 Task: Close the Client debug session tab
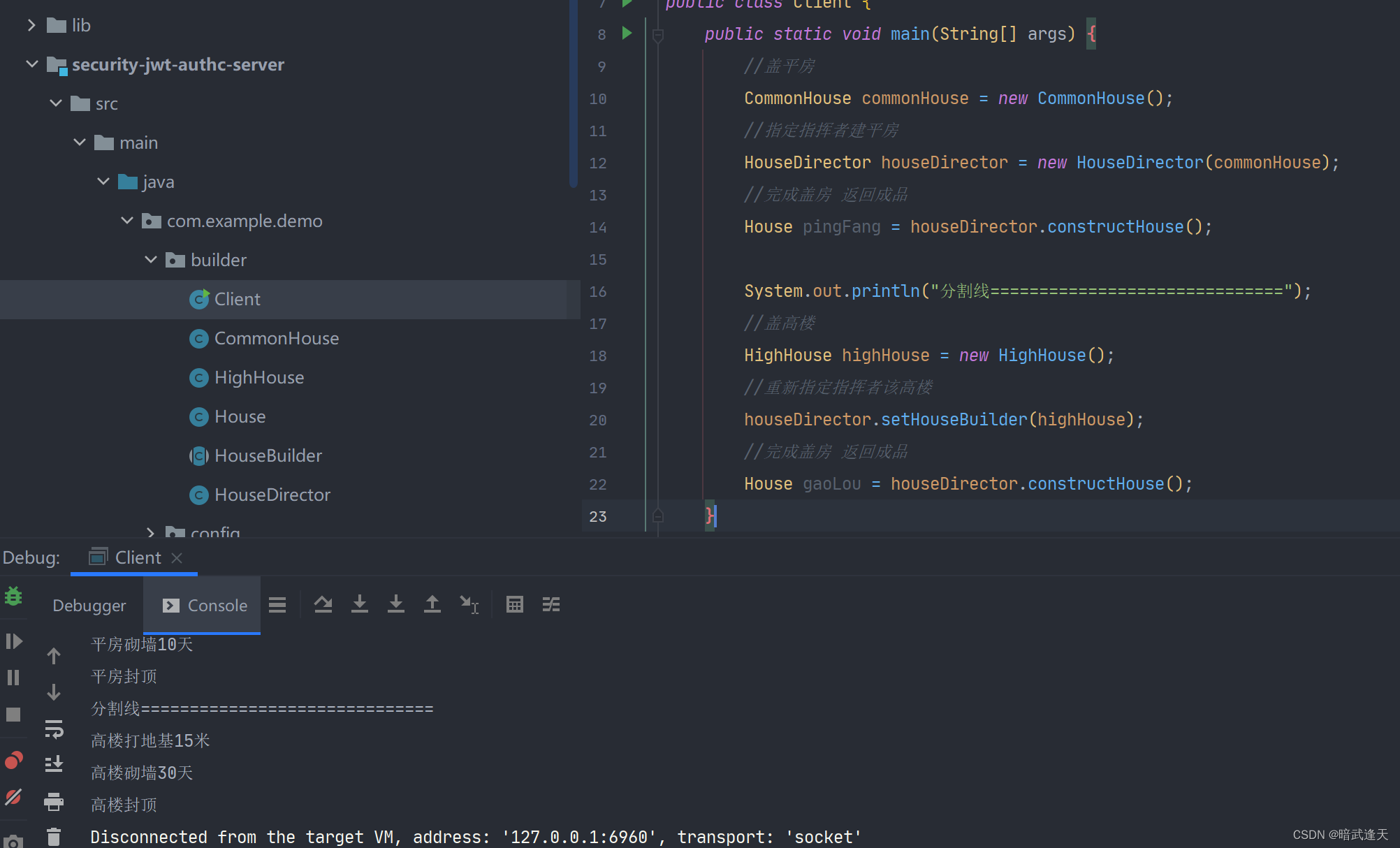[177, 557]
